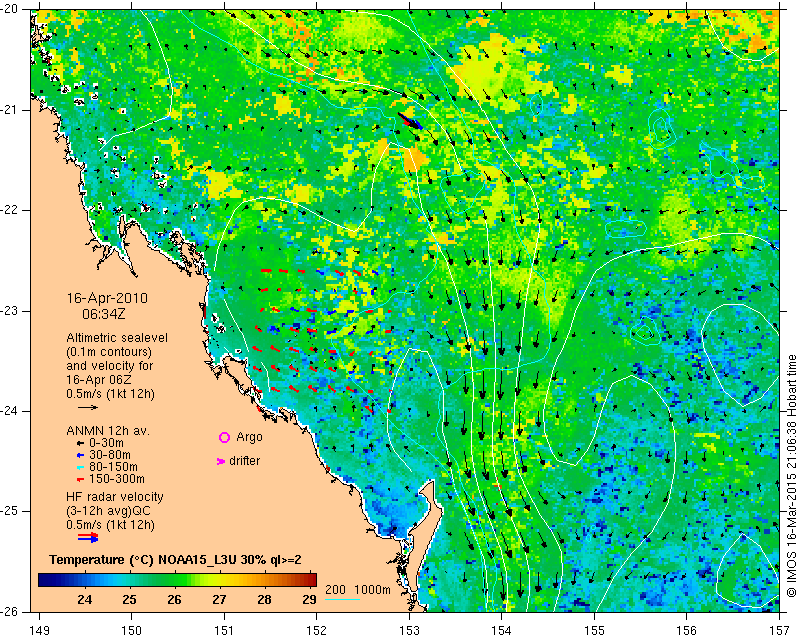
Task: Click the 'drifter' legend label
Action: pyautogui.click(x=244, y=461)
